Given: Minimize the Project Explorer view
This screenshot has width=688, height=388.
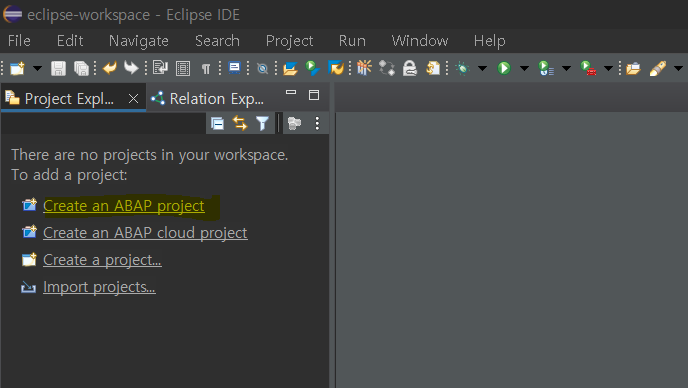Looking at the screenshot, I should pyautogui.click(x=291, y=93).
